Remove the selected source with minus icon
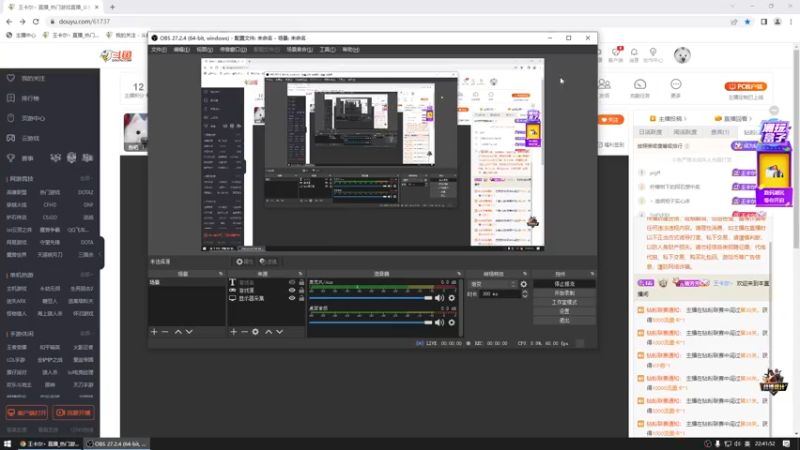The width and height of the screenshot is (800, 450). (x=244, y=332)
